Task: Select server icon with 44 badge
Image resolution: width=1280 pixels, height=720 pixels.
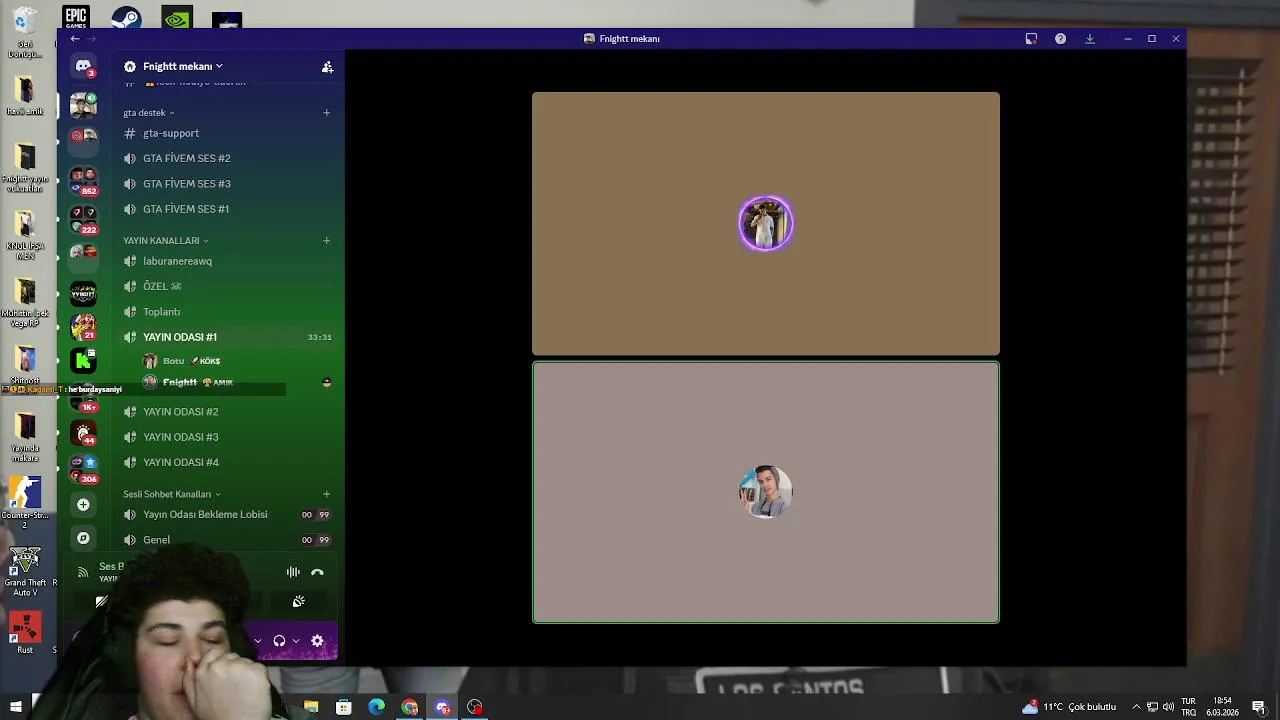Action: 83,433
